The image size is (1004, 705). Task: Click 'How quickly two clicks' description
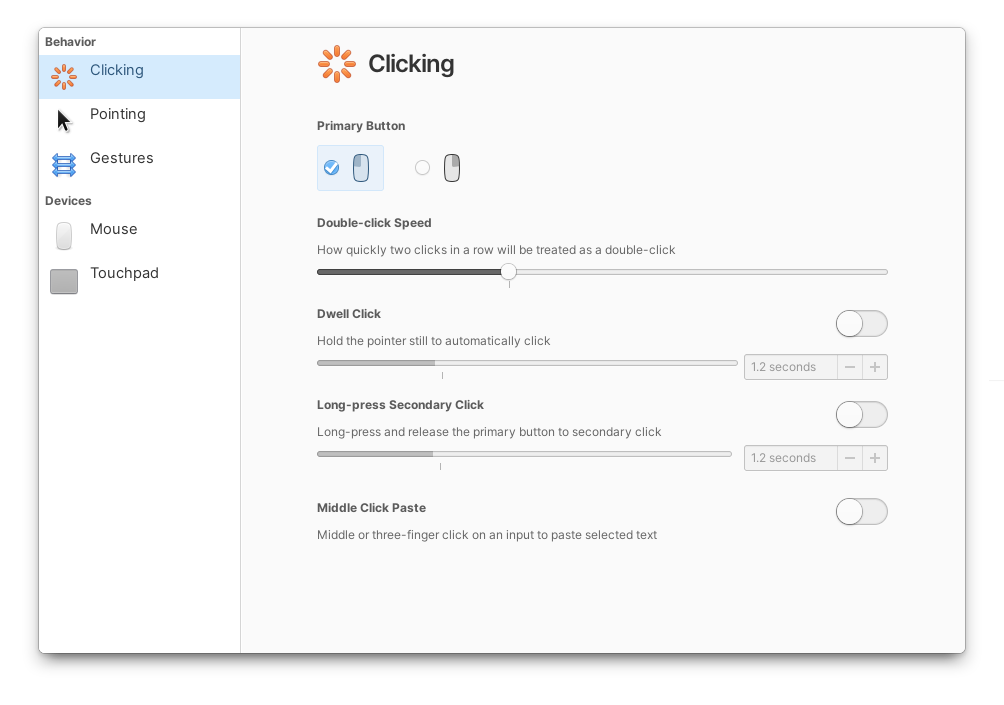click(496, 250)
